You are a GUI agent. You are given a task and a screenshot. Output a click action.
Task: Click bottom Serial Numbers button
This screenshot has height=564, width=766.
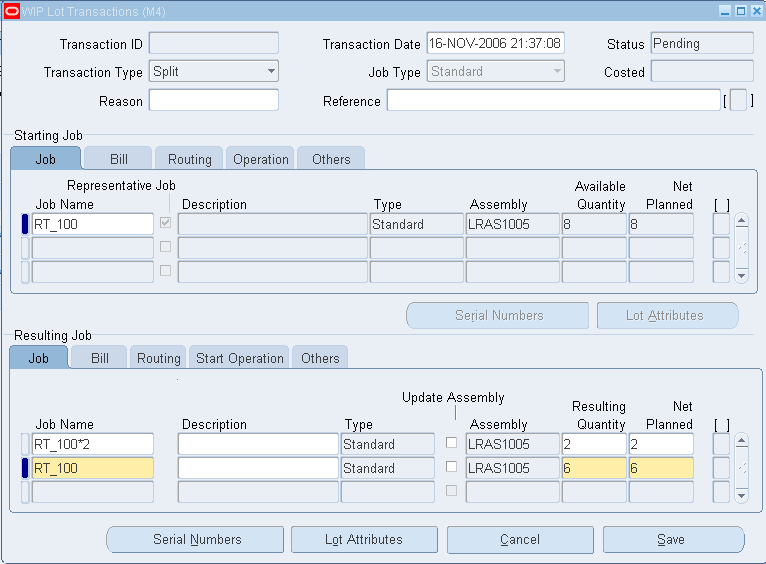[195, 539]
